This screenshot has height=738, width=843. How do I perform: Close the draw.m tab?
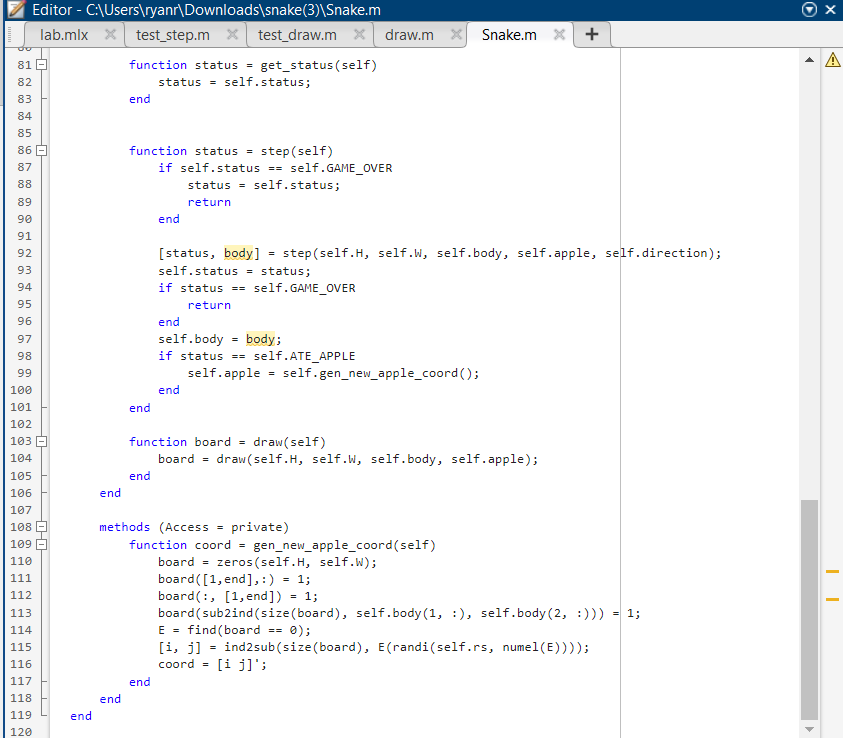457,33
